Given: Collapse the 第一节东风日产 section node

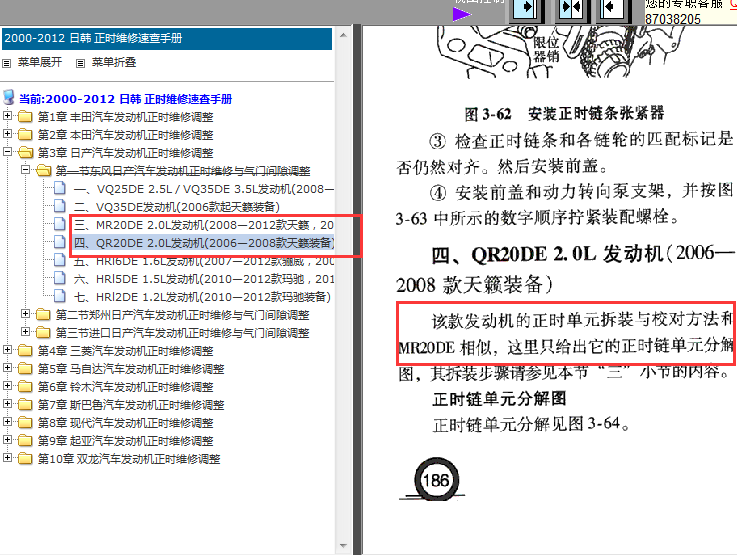Looking at the screenshot, I should pyautogui.click(x=25, y=169).
